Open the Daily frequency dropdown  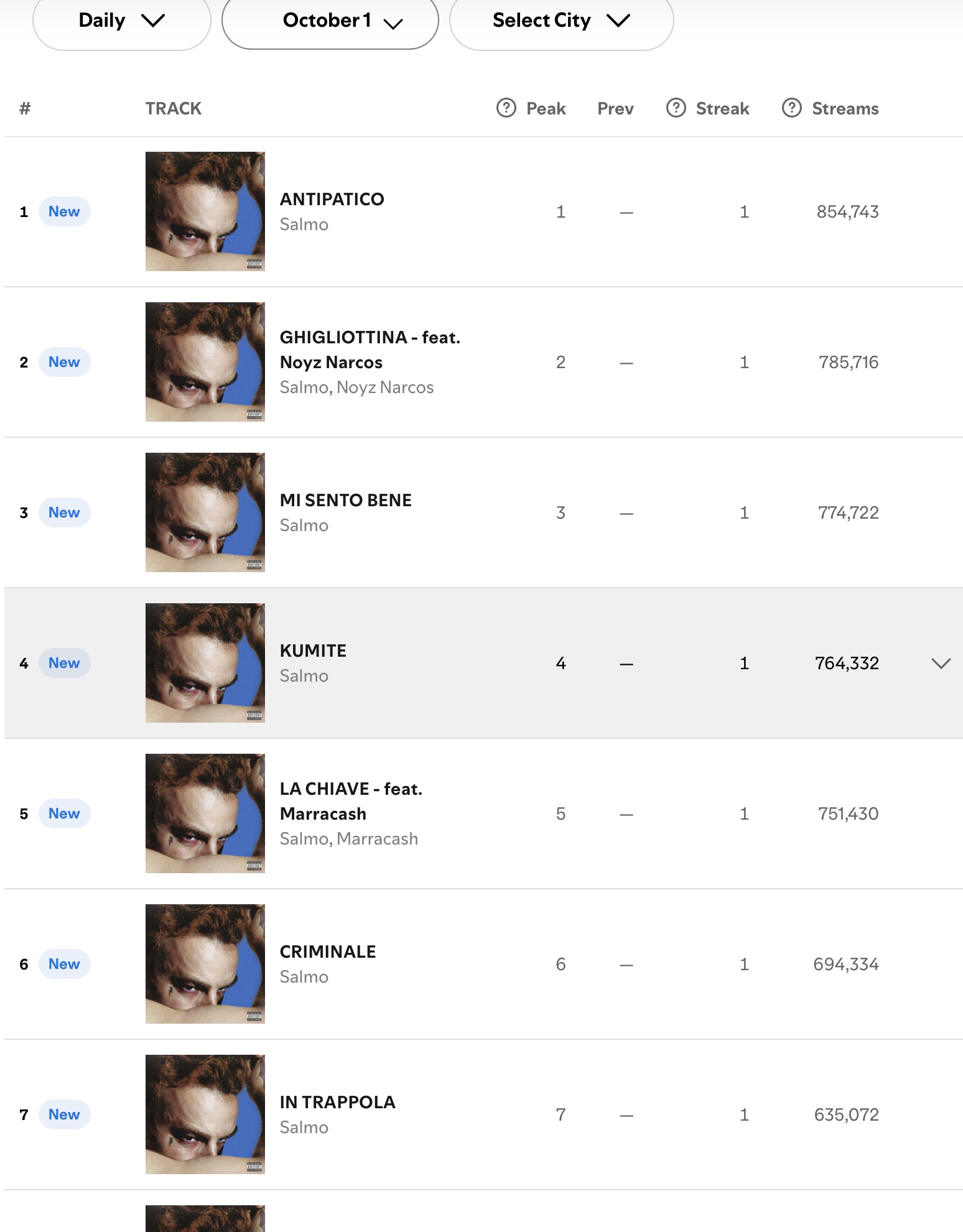point(122,21)
